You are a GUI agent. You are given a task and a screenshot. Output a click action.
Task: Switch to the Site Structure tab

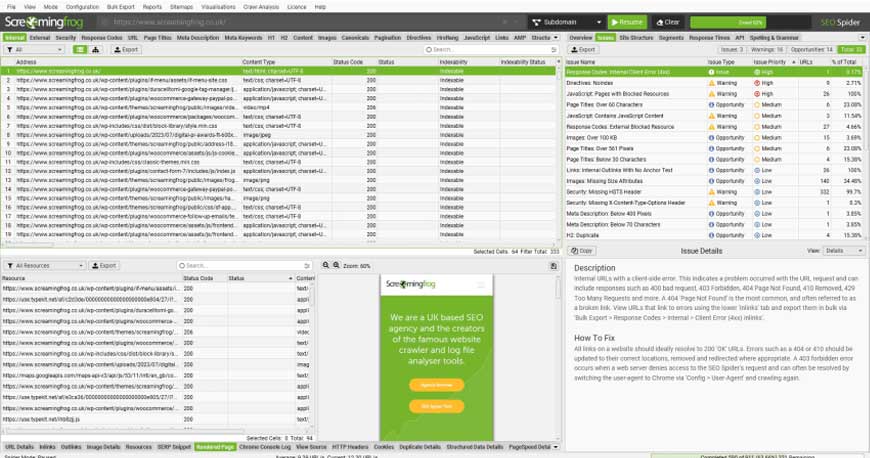click(x=636, y=38)
